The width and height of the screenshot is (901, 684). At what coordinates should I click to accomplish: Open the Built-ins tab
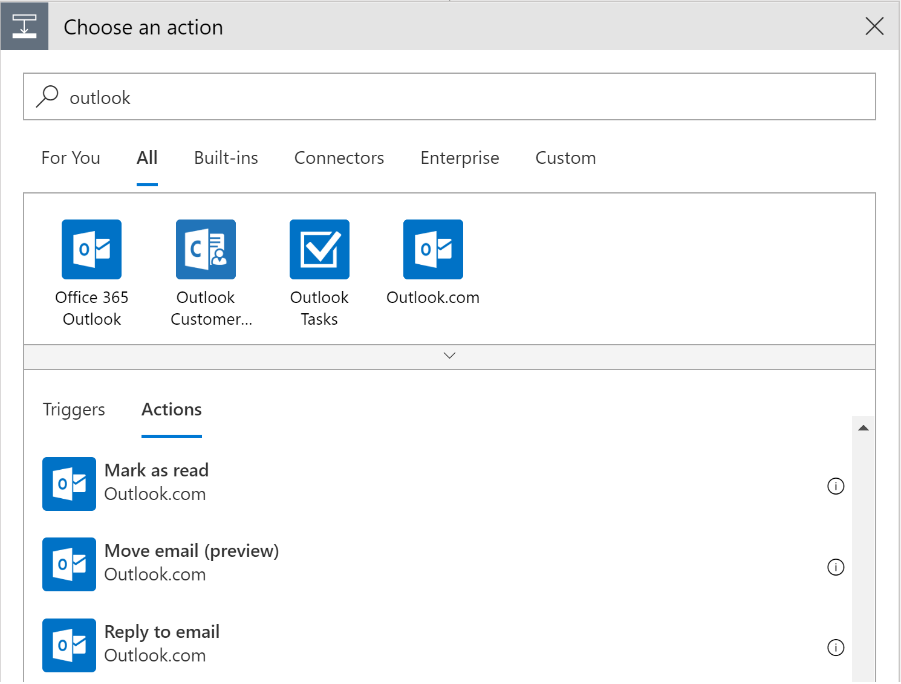tap(226, 158)
